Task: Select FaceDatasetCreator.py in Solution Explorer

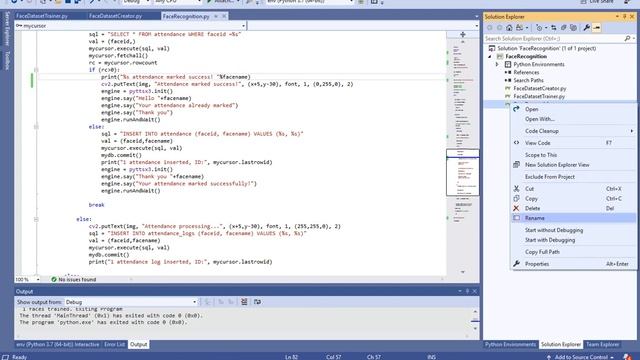Action: [x=539, y=88]
